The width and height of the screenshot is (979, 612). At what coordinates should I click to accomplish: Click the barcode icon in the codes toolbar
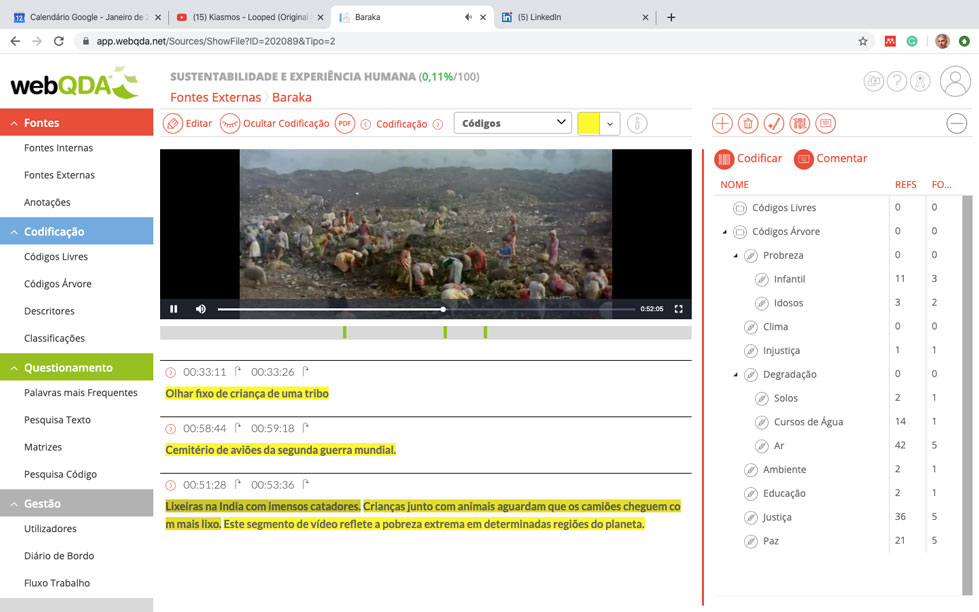[799, 124]
